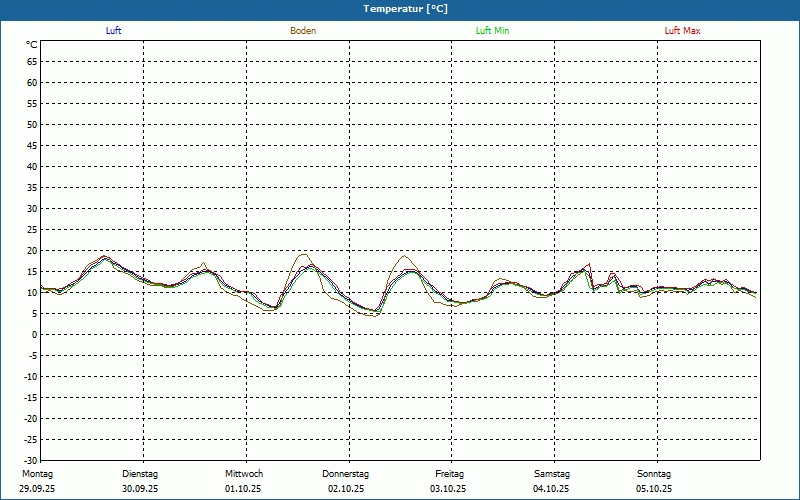Click the Boden curve peak on Donnerstag
Screen dimensions: 800x500
click(x=405, y=256)
